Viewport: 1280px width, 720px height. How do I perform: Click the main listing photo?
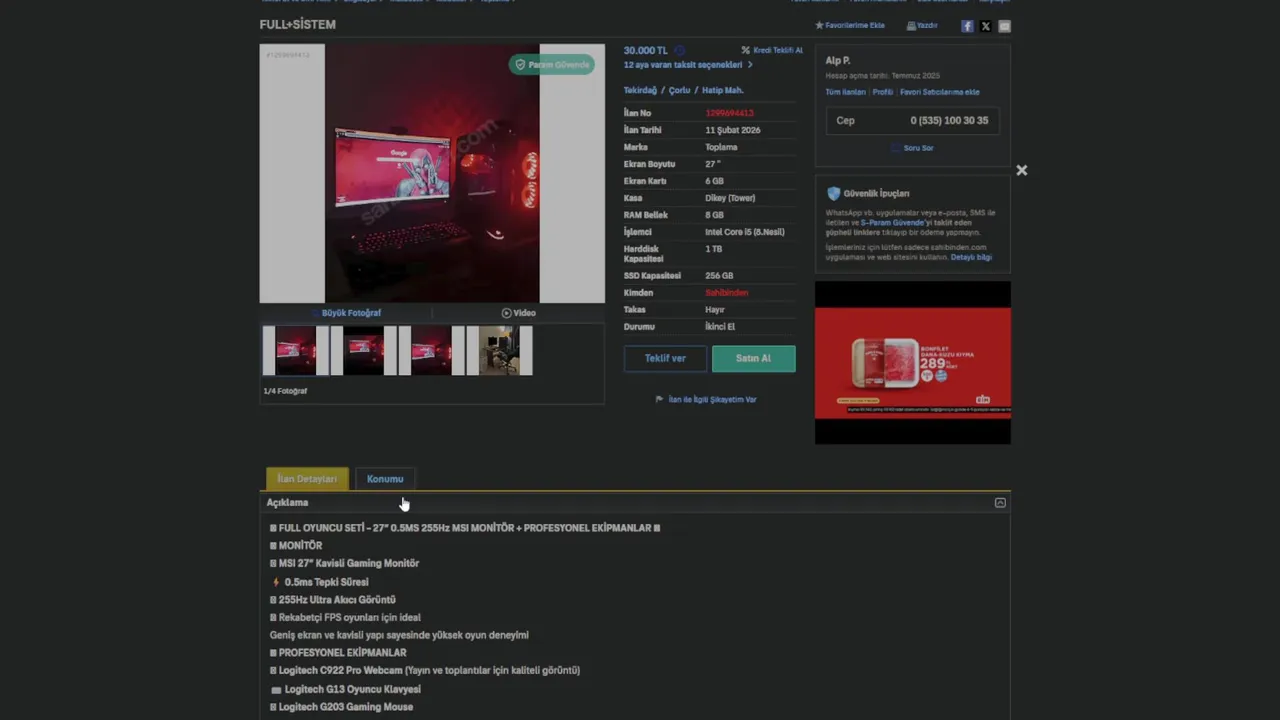point(432,173)
